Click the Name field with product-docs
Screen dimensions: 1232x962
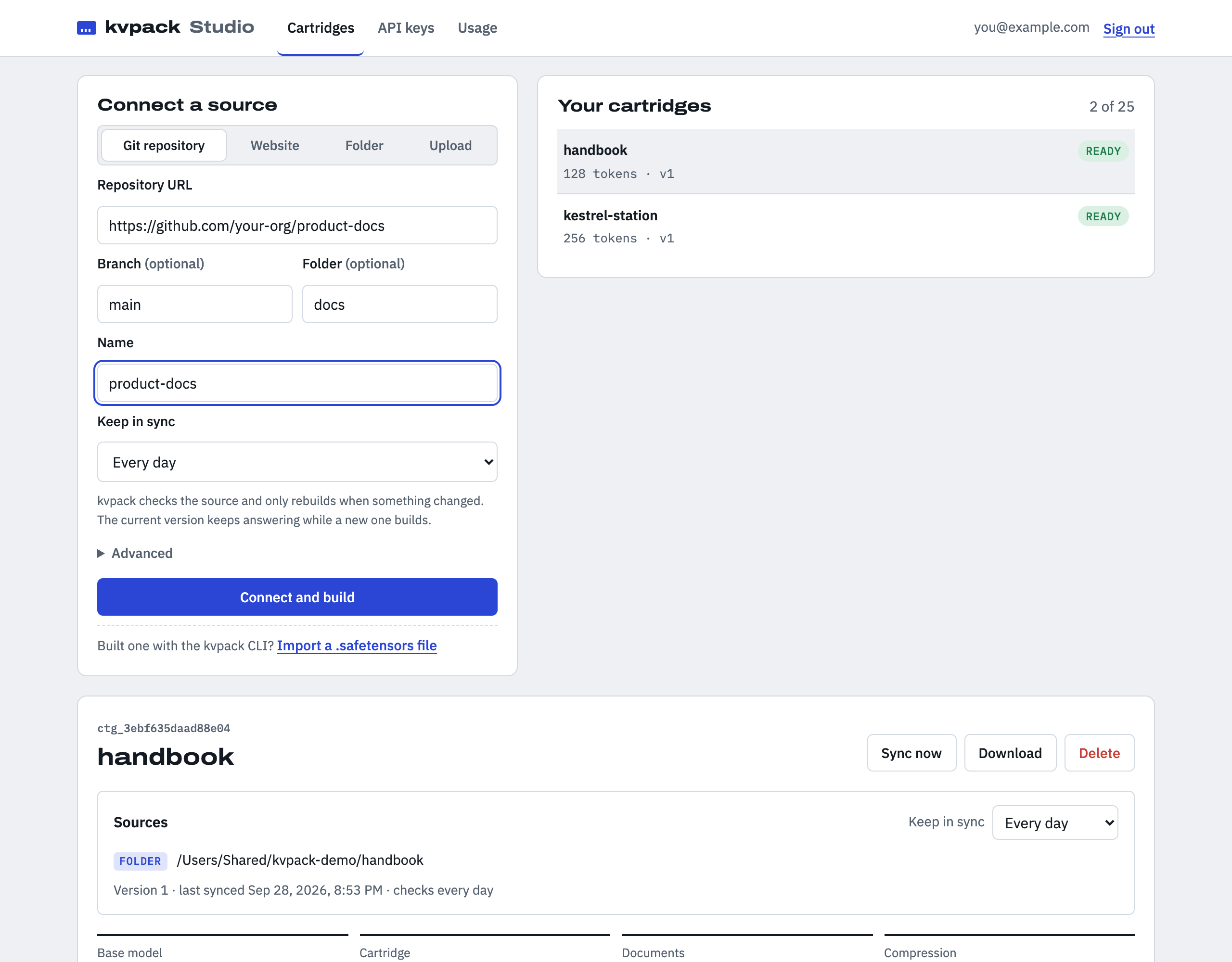click(x=297, y=383)
